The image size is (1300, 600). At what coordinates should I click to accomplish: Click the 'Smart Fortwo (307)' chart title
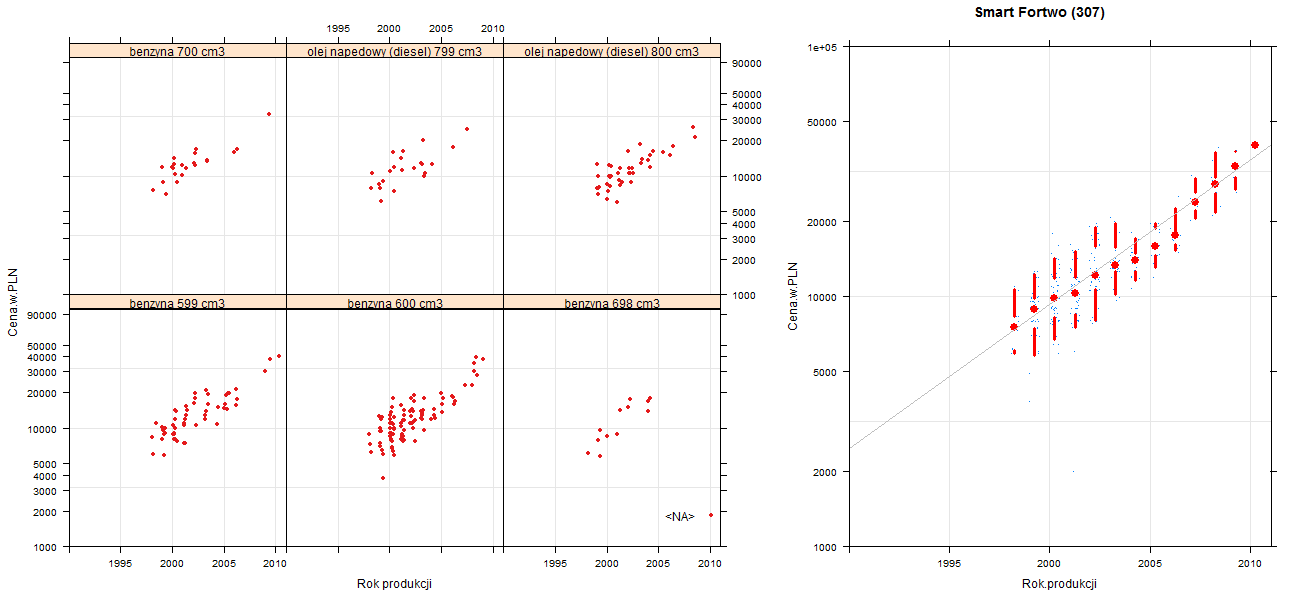pyautogui.click(x=1040, y=13)
